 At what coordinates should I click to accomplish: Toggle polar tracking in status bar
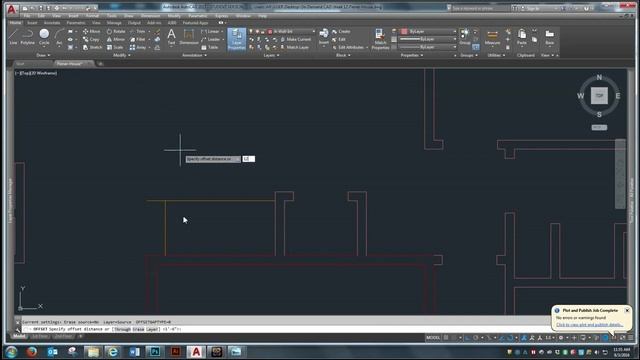coord(476,338)
